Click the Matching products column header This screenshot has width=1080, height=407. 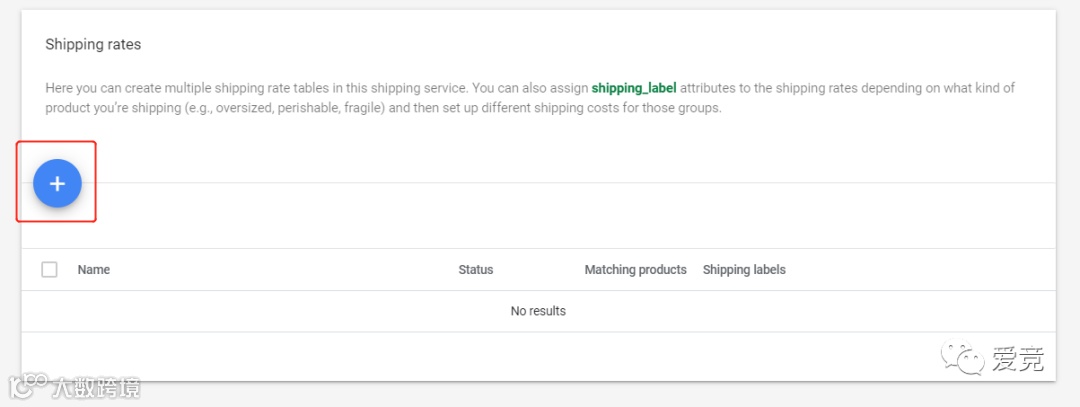pyautogui.click(x=635, y=269)
